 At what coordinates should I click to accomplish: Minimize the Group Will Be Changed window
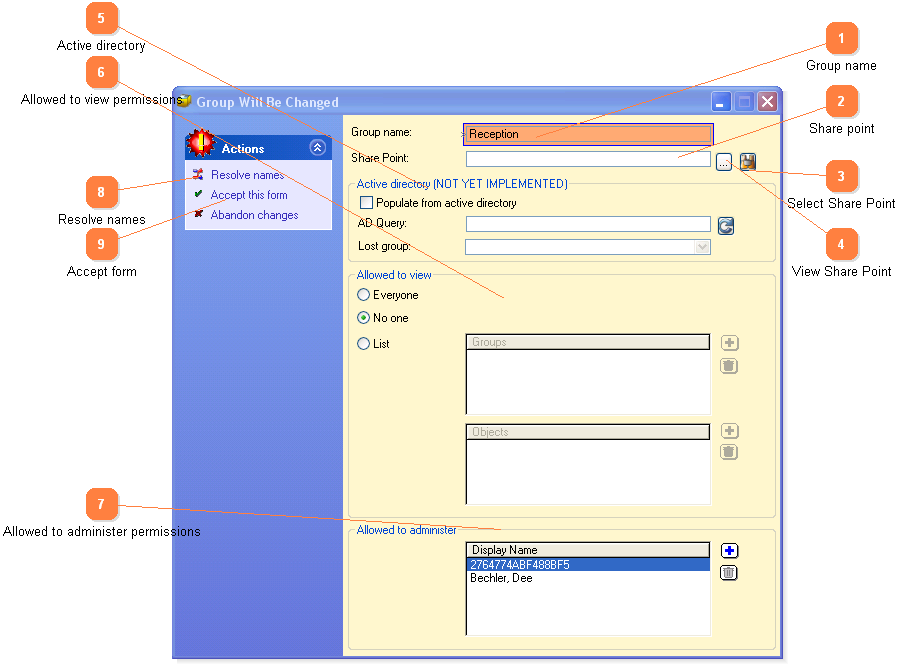point(721,101)
